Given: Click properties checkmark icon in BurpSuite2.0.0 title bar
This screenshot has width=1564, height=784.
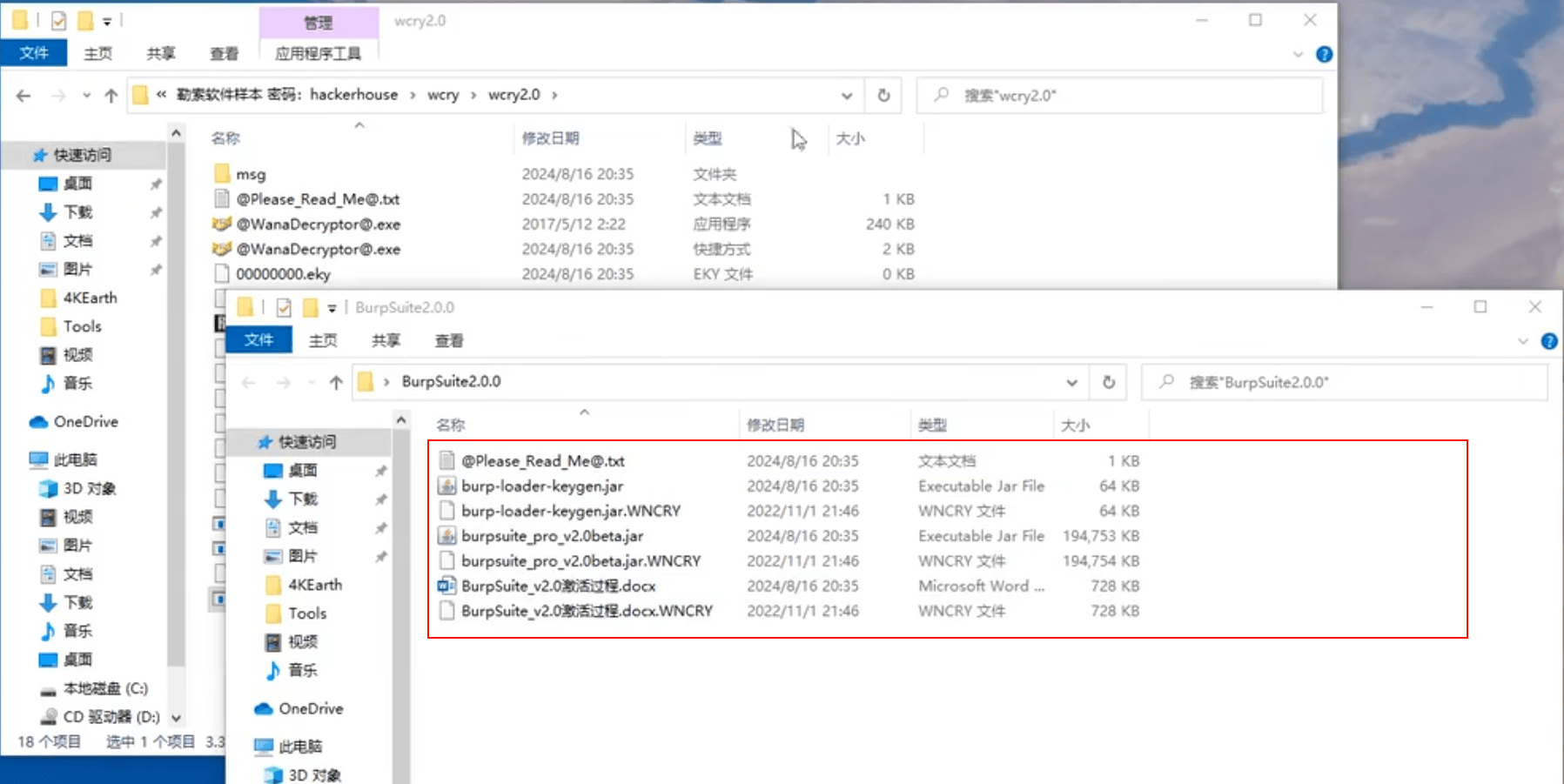Looking at the screenshot, I should coord(284,308).
